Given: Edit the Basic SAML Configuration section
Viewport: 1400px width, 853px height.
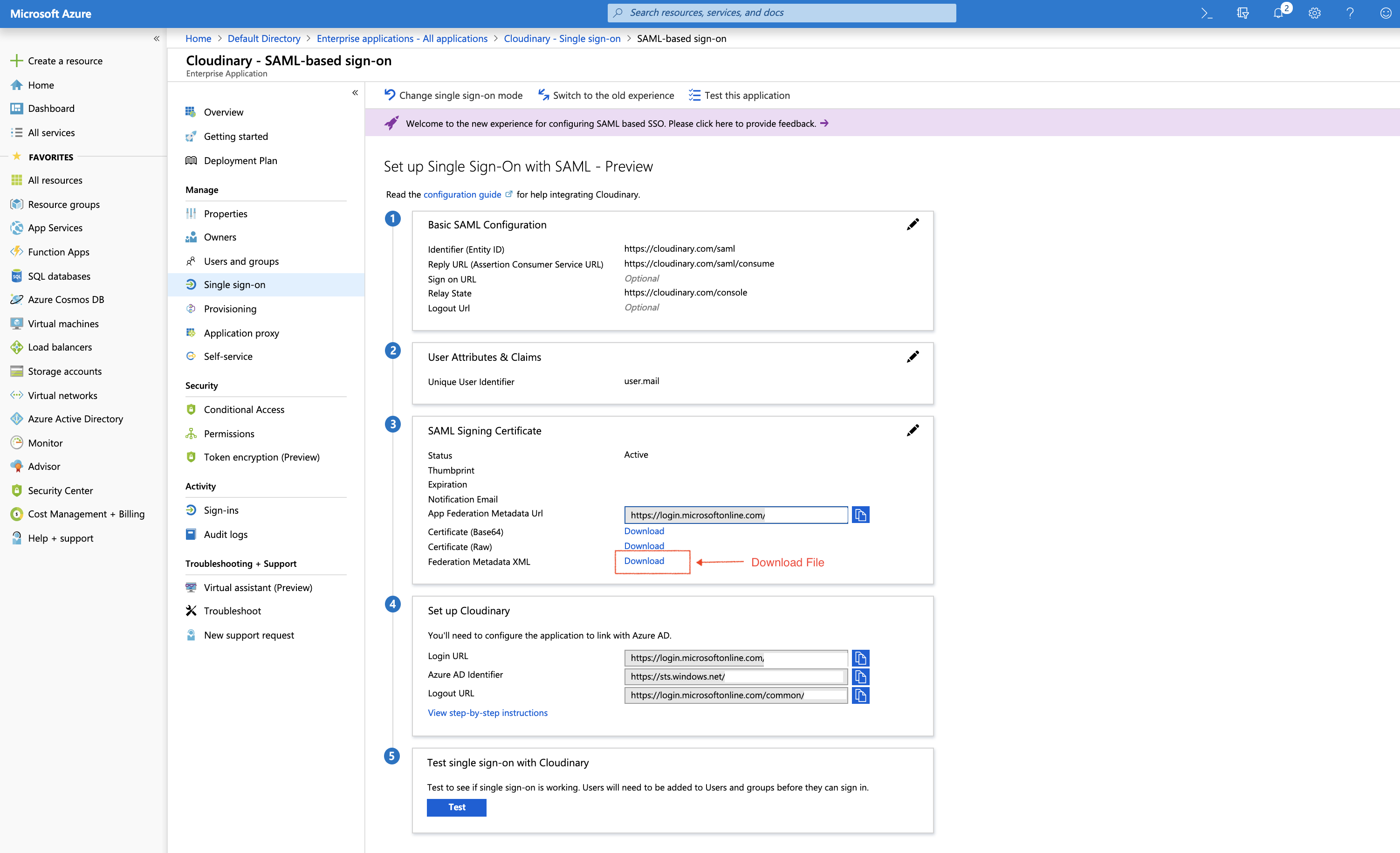Looking at the screenshot, I should click(913, 225).
